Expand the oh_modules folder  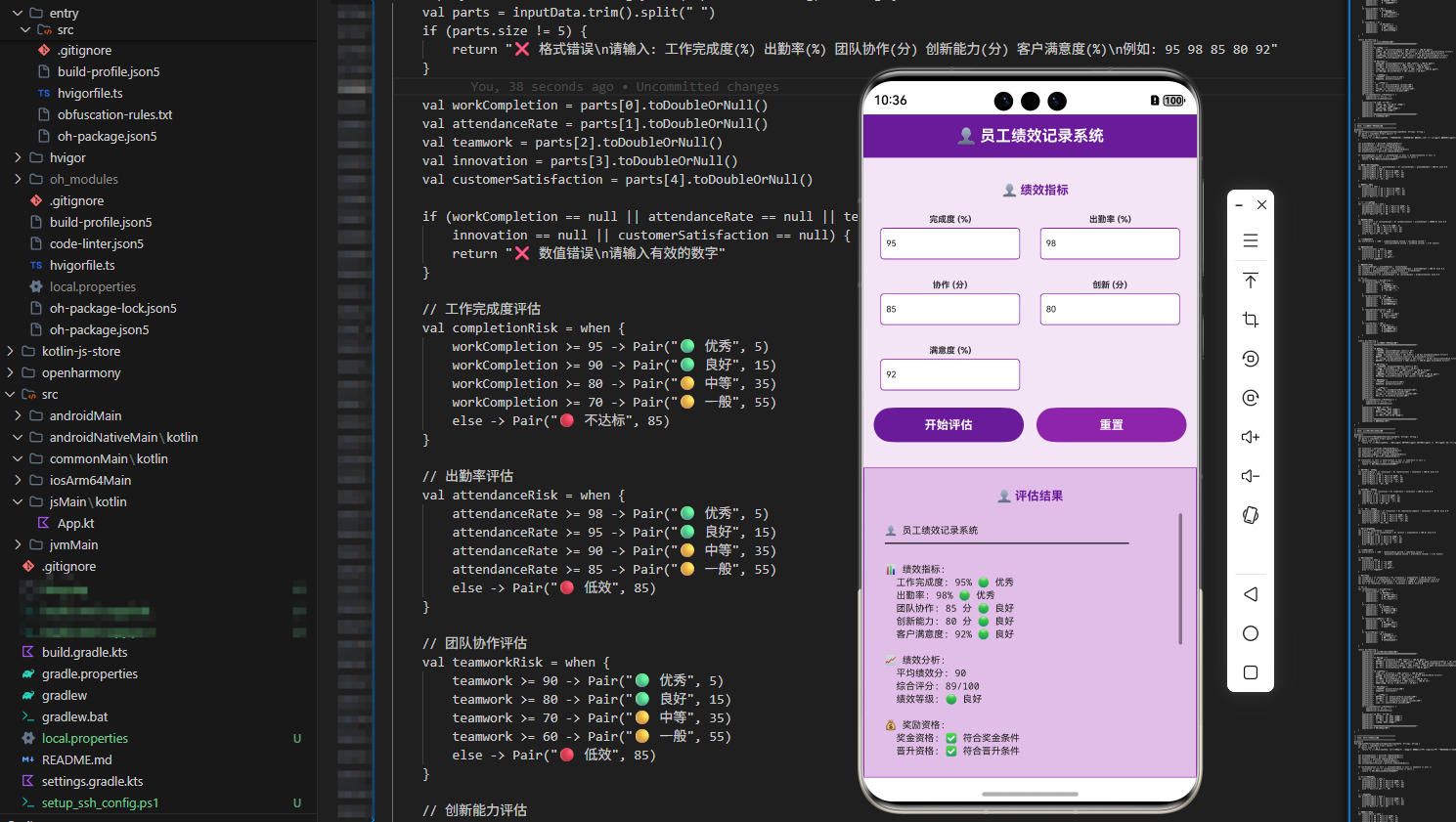(18, 179)
